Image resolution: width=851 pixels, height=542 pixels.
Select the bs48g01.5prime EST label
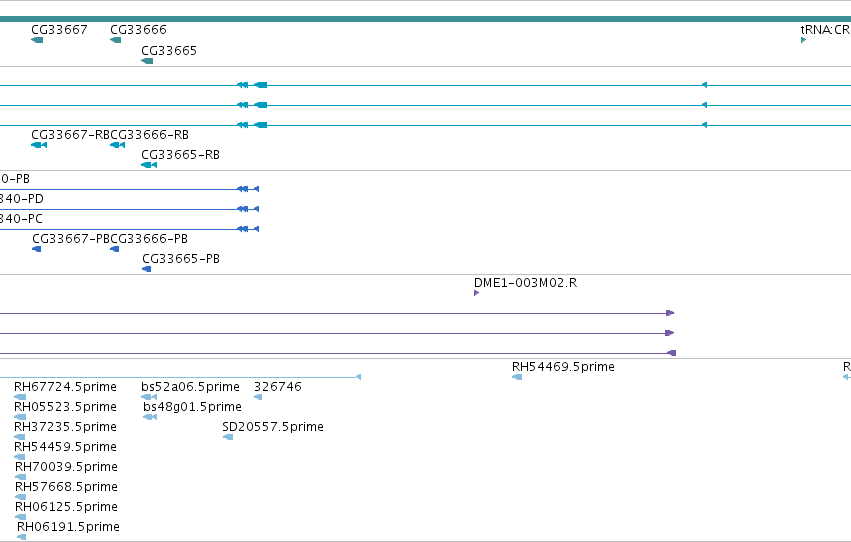pos(193,407)
